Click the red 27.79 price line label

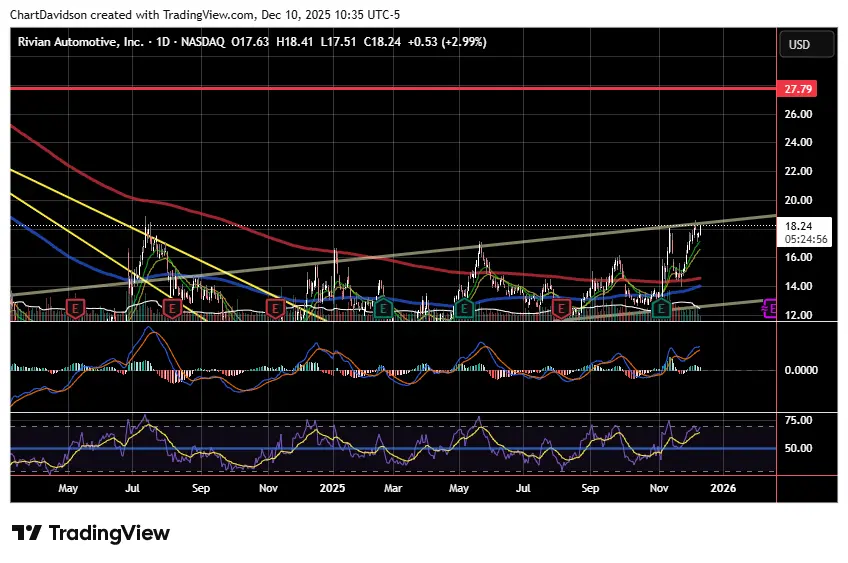[x=797, y=89]
